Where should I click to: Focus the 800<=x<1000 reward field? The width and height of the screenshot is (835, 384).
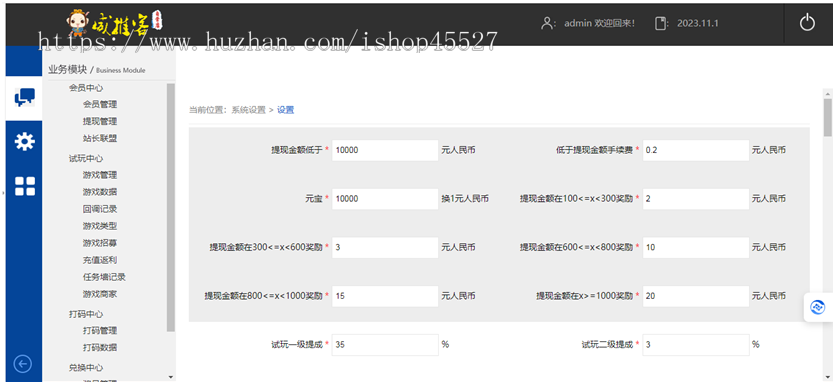(x=385, y=296)
